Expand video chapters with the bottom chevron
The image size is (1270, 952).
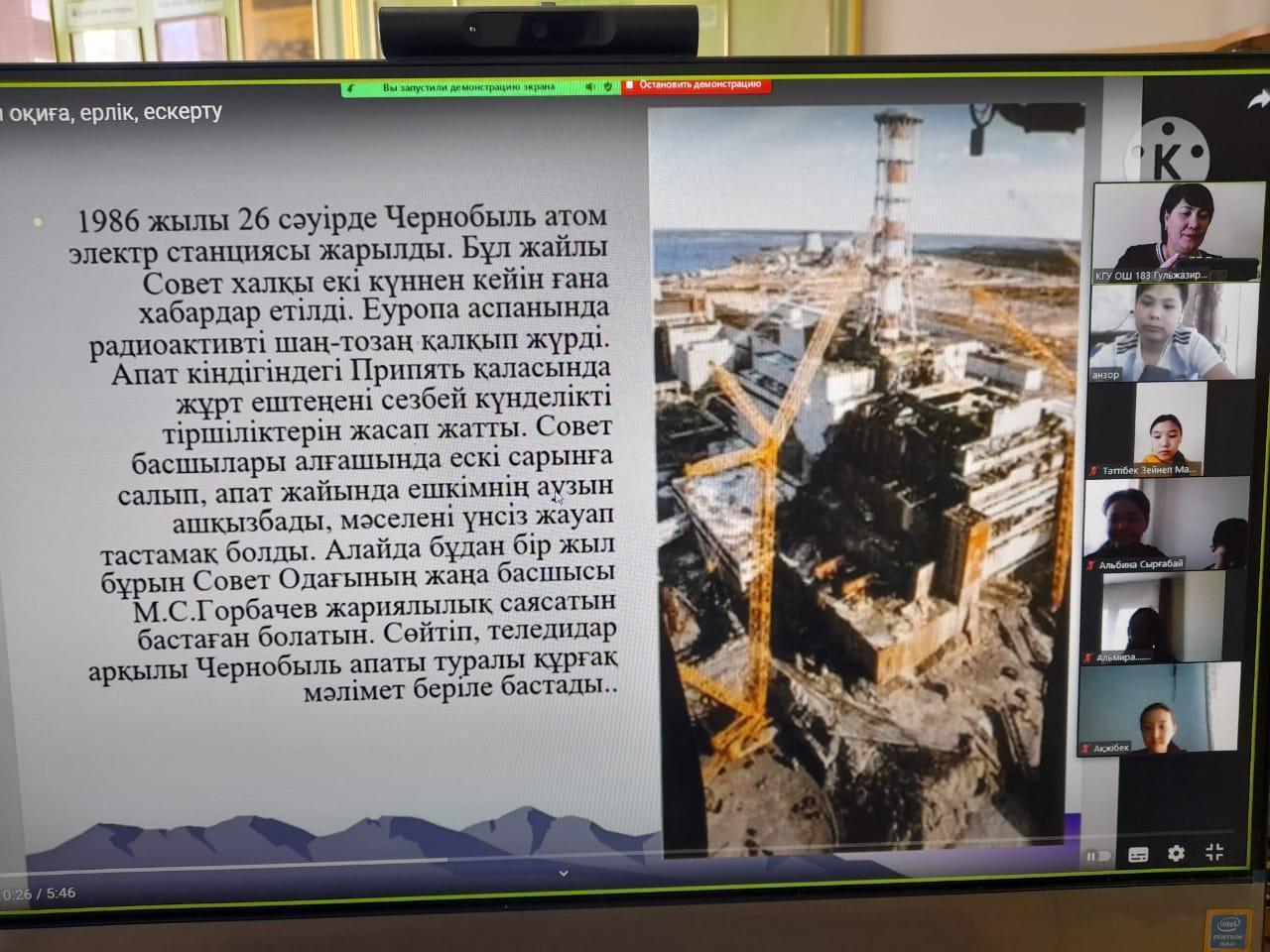click(x=564, y=874)
